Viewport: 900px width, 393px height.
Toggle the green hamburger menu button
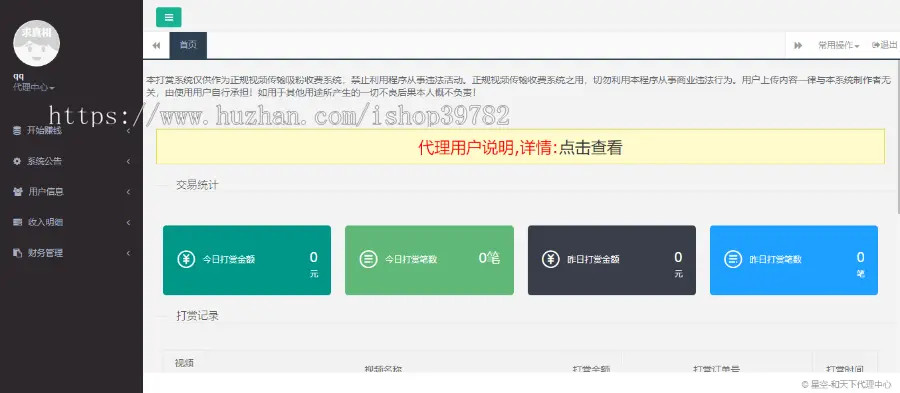[x=169, y=17]
